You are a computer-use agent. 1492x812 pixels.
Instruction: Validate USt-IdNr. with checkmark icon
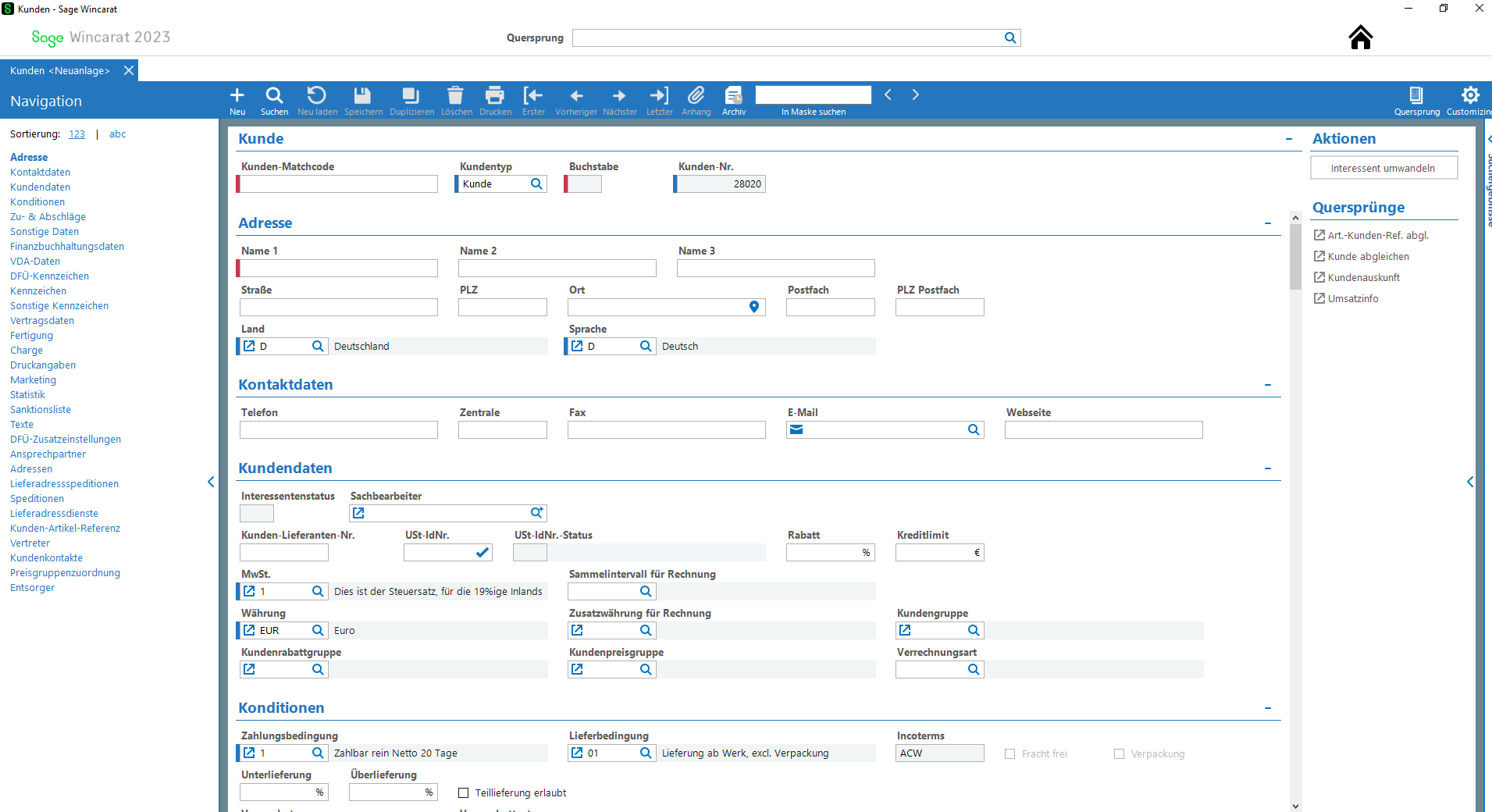tap(482, 552)
